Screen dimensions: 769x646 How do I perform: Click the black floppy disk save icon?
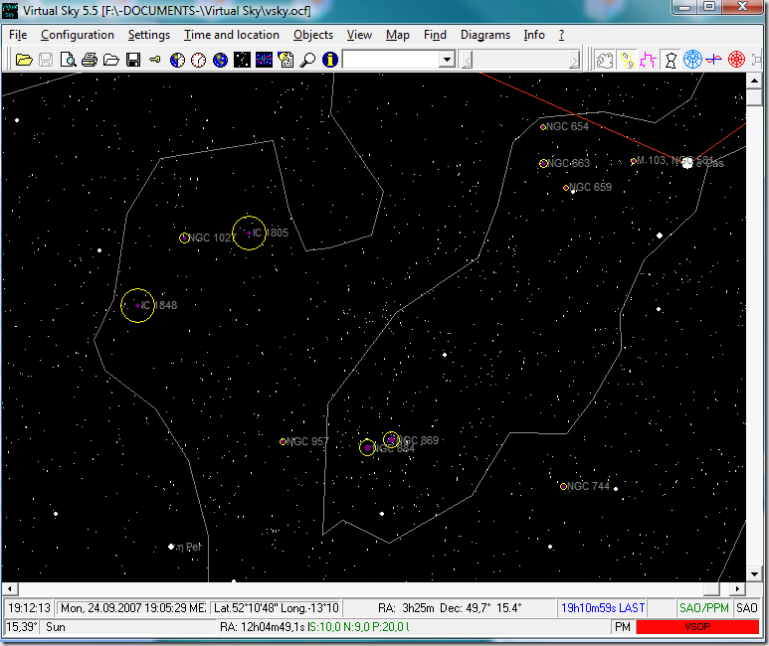coord(133,60)
